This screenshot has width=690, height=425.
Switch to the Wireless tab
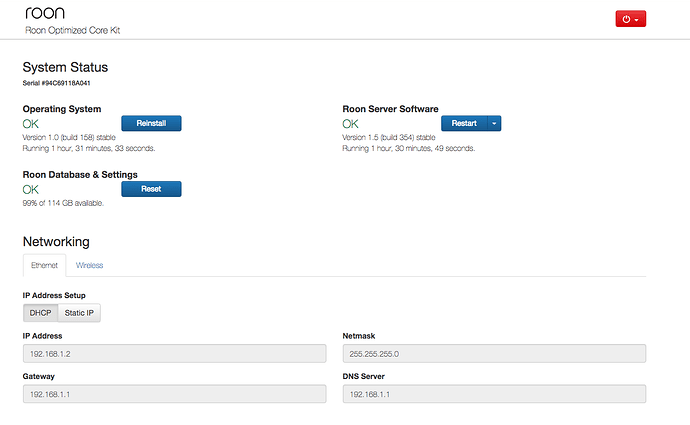coord(89,265)
